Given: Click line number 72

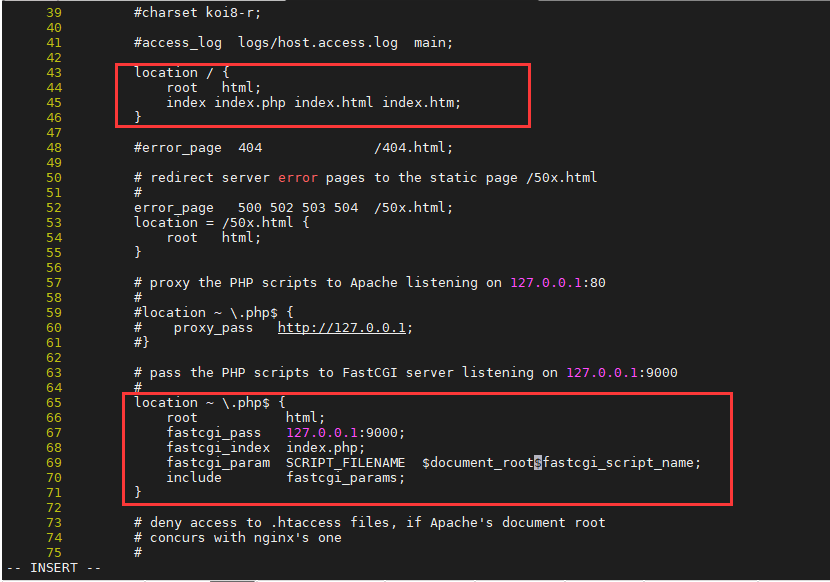Looking at the screenshot, I should (53, 508).
